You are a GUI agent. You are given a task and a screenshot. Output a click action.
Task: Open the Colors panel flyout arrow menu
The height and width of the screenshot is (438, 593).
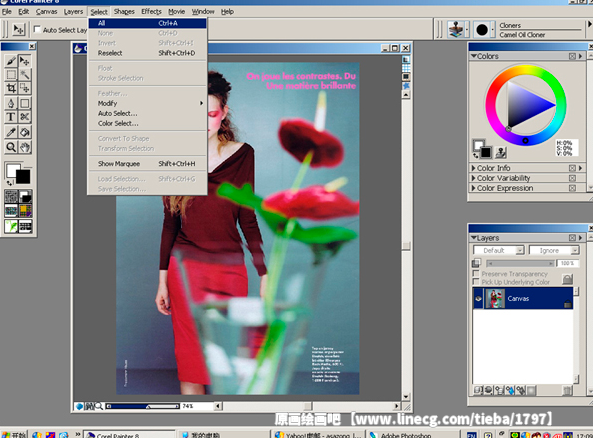581,56
